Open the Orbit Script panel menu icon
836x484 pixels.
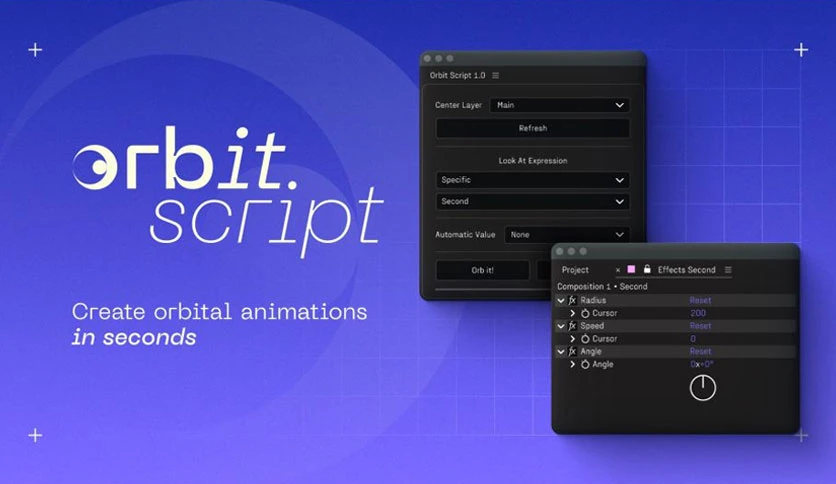[x=495, y=75]
